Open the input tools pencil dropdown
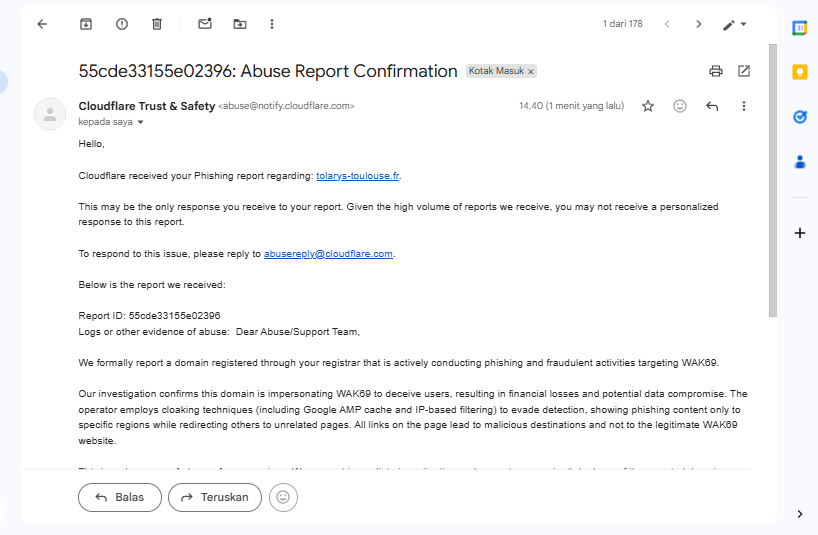Viewport: 818px width, 535px height. pos(735,25)
